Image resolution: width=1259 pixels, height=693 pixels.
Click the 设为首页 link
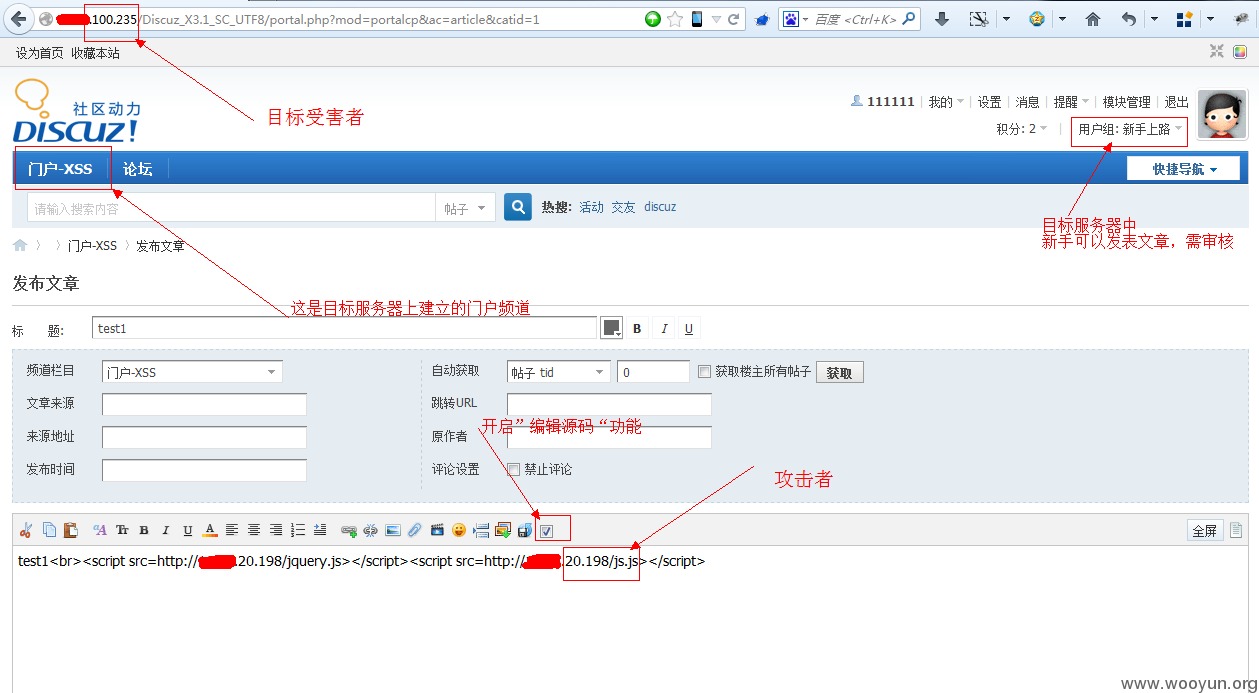(x=39, y=53)
